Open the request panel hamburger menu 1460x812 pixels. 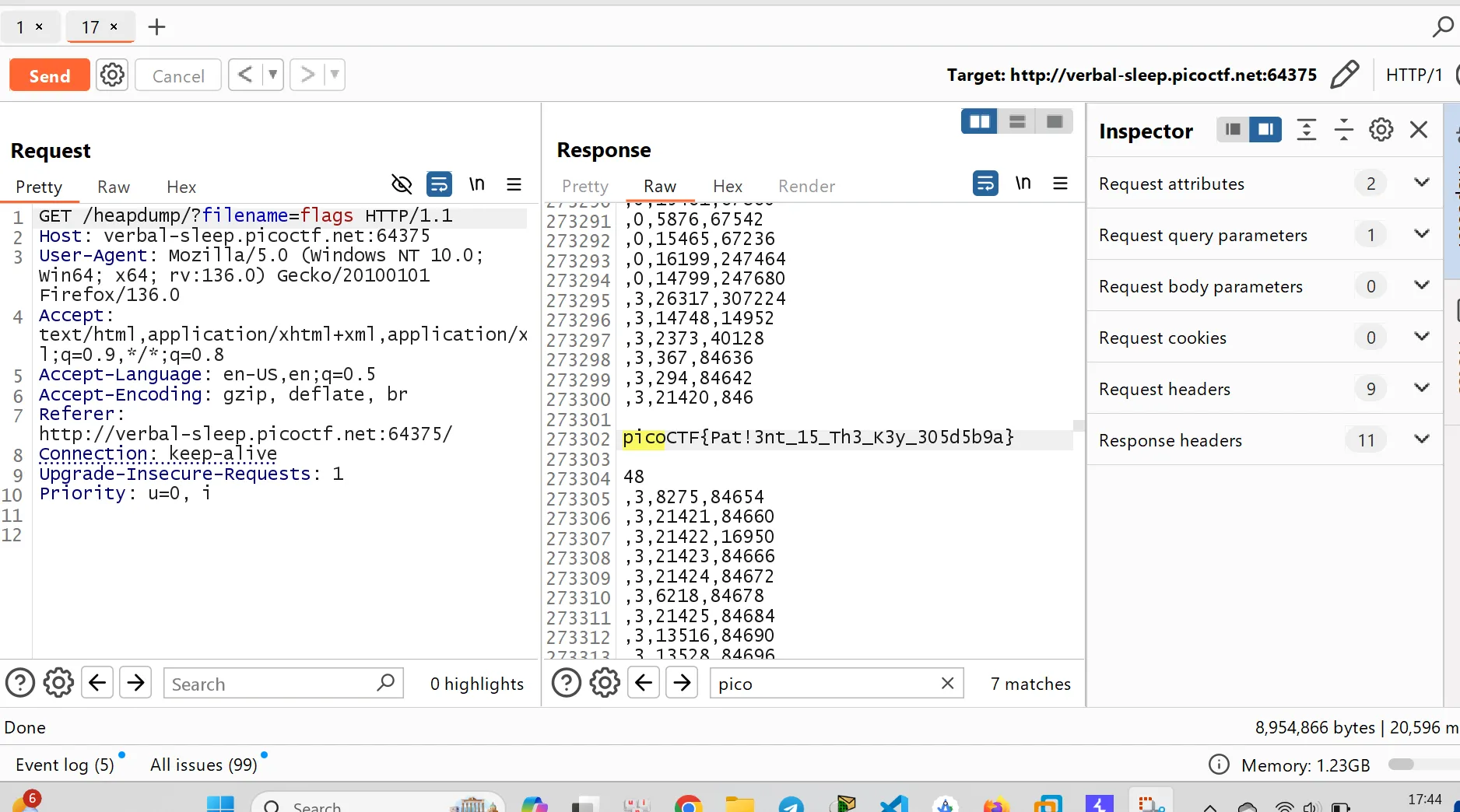tap(514, 184)
